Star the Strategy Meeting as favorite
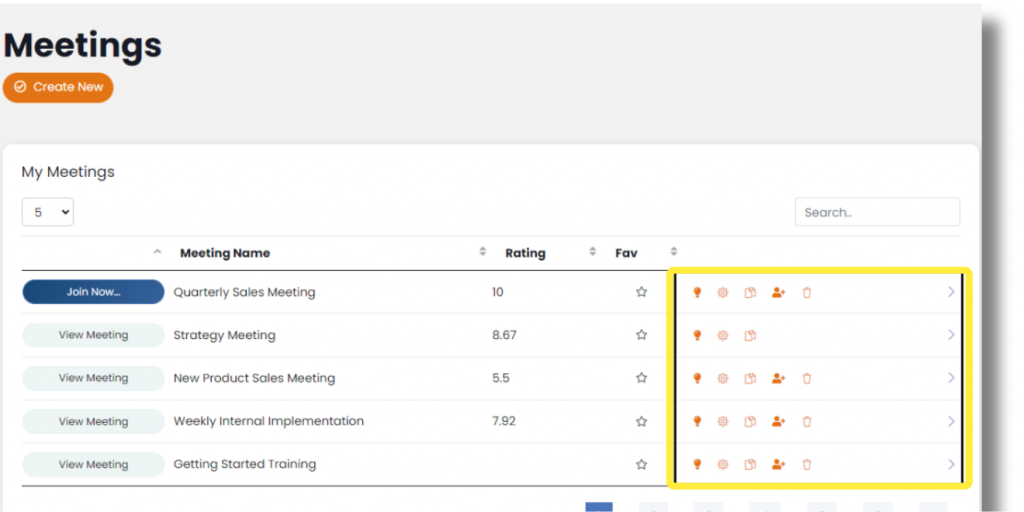The height and width of the screenshot is (512, 1024). click(x=642, y=336)
